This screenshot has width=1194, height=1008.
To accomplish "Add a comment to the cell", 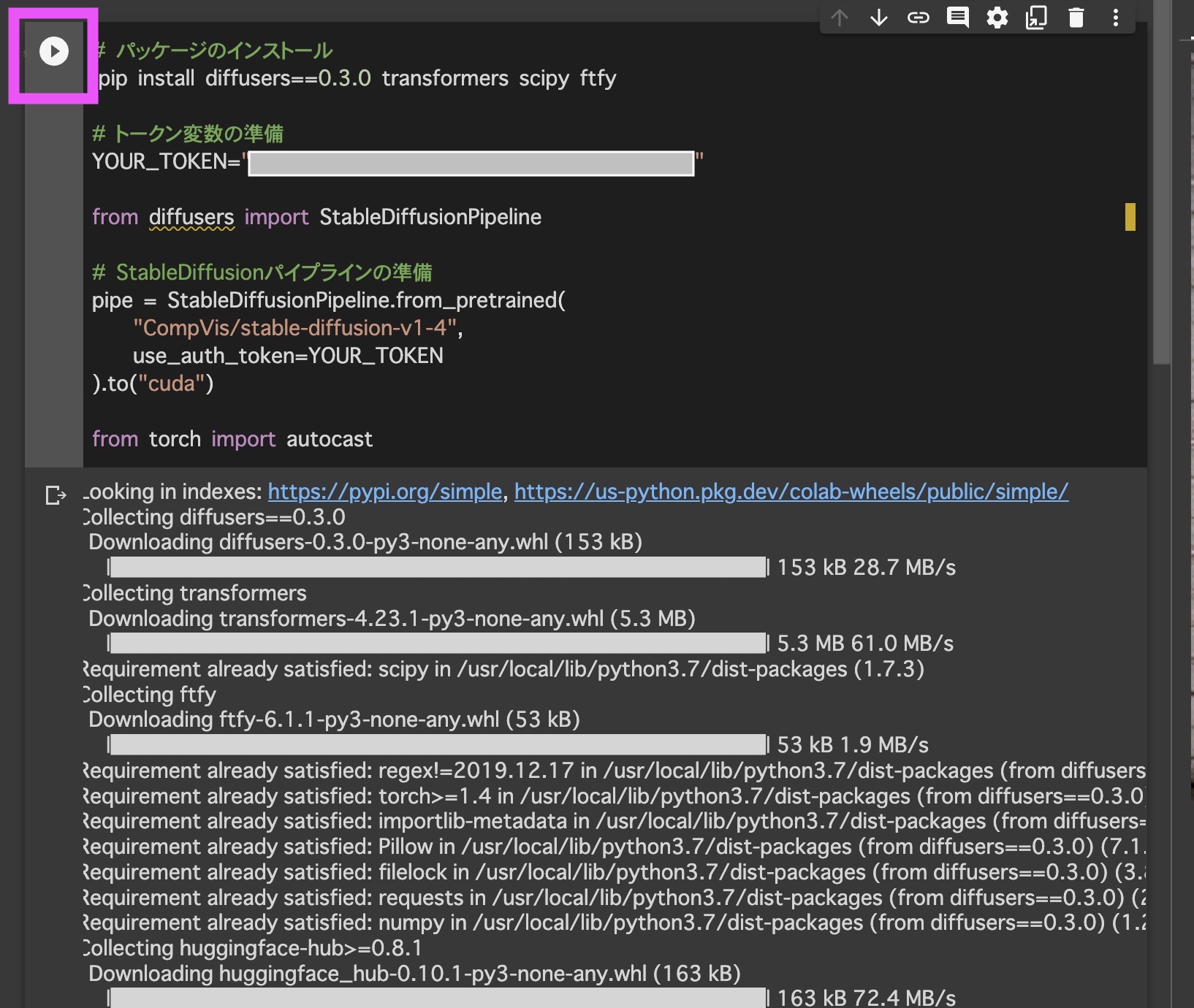I will pos(958,18).
